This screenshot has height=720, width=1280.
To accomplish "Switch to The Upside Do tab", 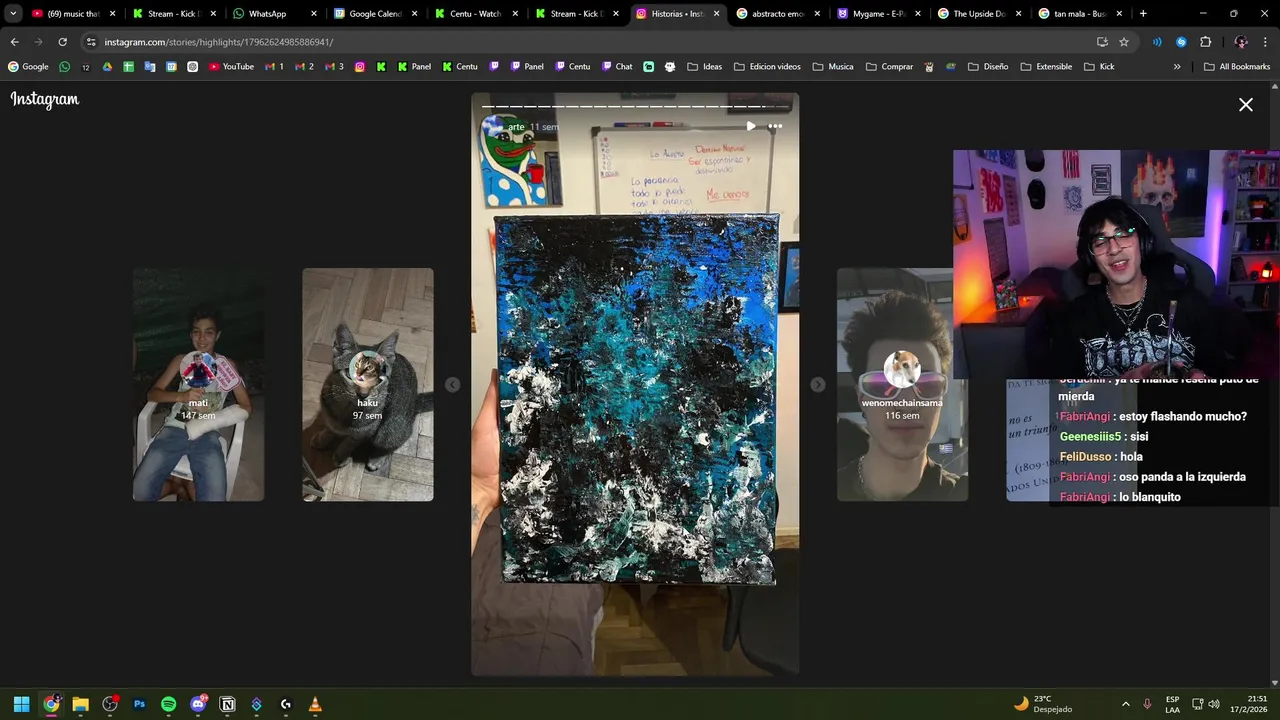I will [980, 14].
